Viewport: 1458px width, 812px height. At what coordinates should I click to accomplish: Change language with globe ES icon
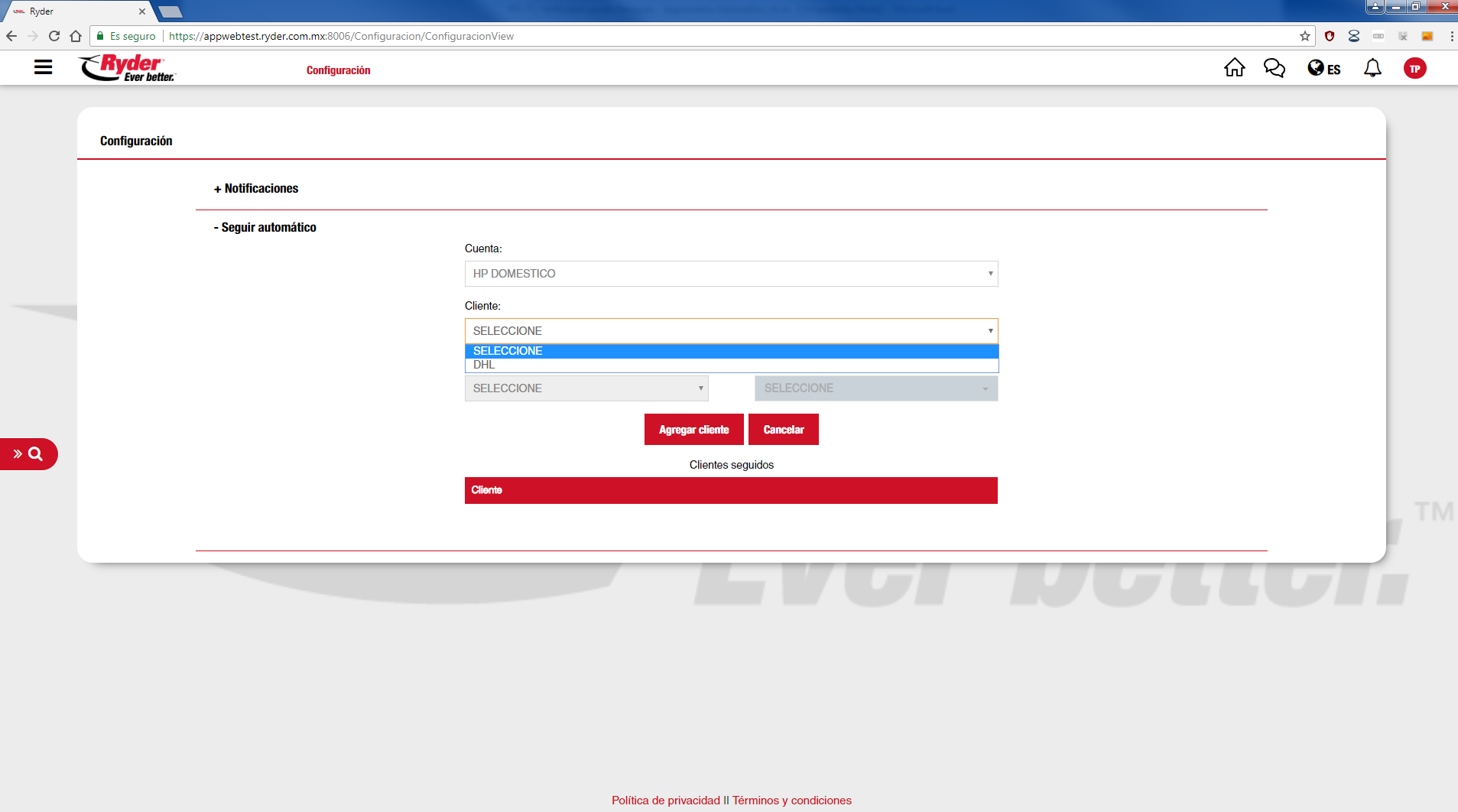point(1323,69)
